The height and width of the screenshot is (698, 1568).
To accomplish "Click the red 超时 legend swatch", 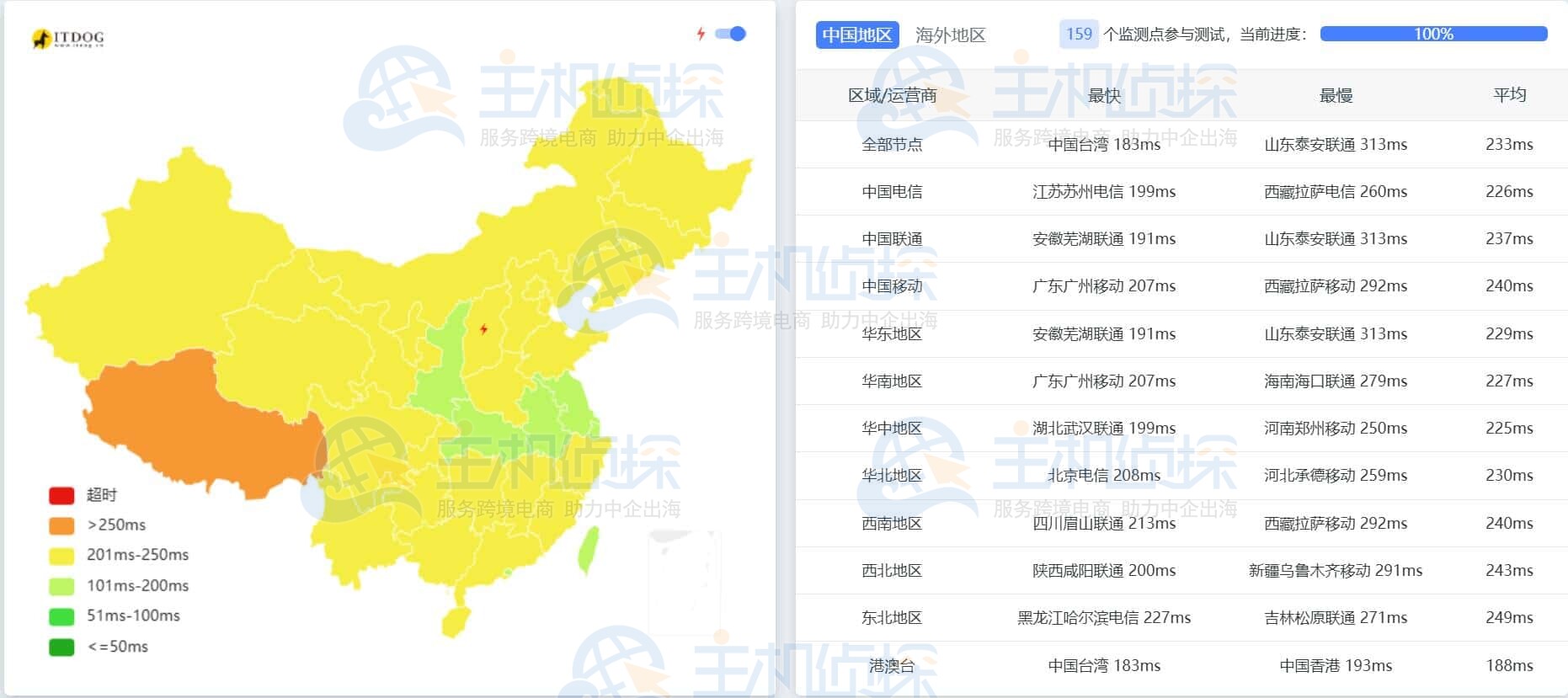I will coord(62,495).
